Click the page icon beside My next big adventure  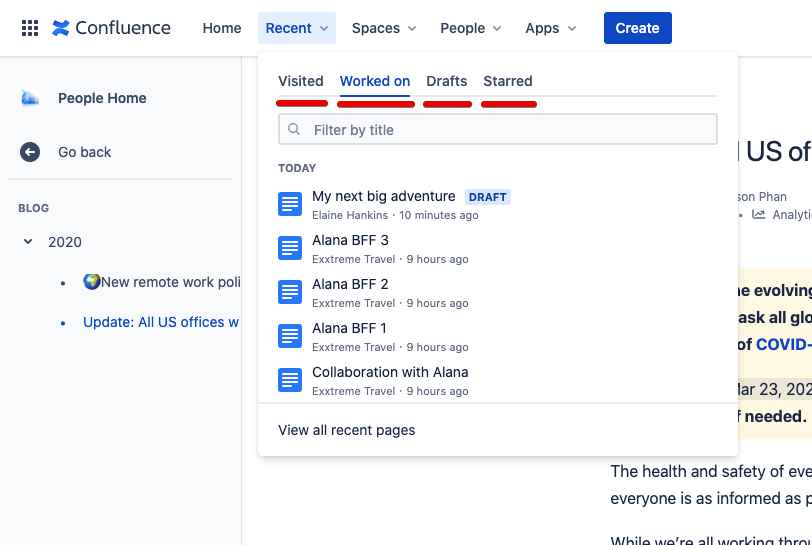[x=290, y=204]
